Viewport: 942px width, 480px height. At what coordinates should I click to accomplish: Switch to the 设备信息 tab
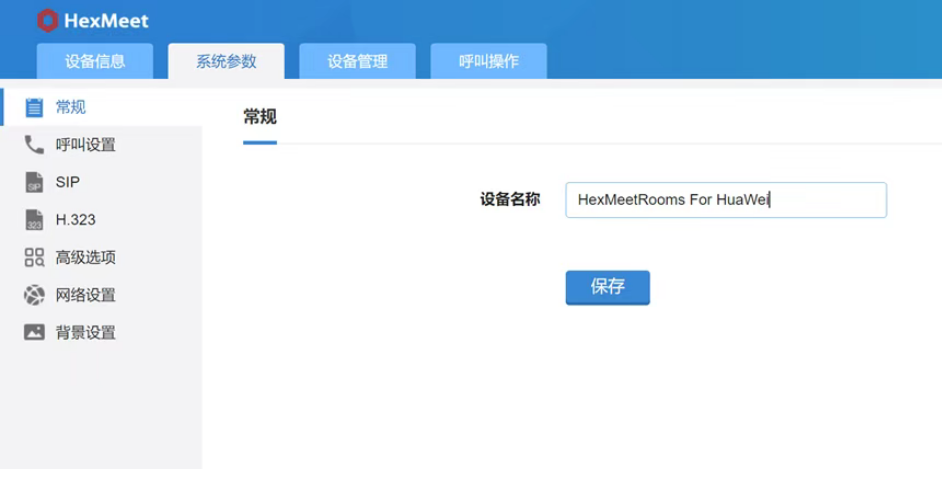pos(95,61)
